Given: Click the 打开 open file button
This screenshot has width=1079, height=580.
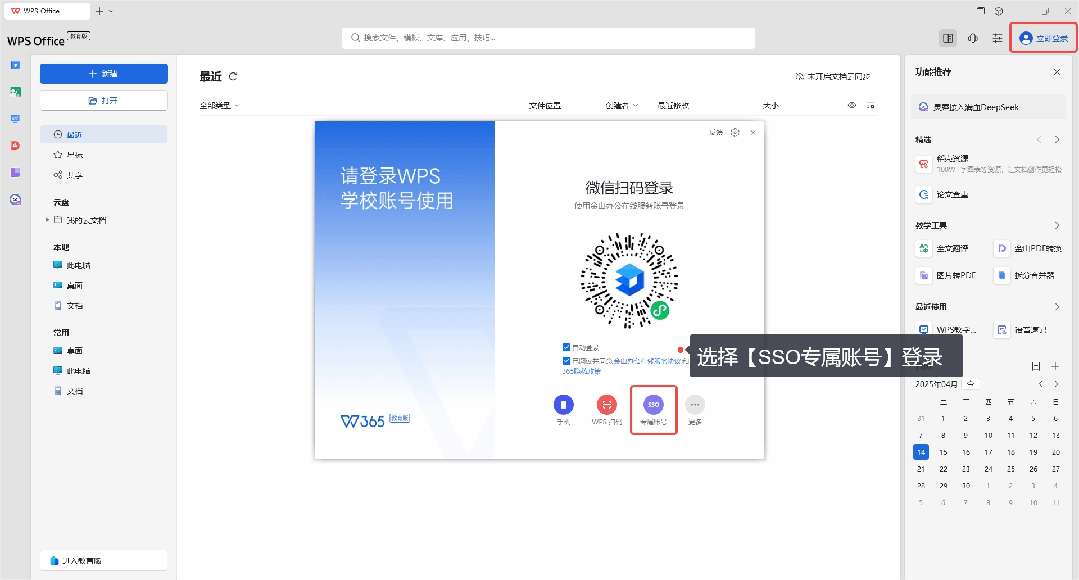Looking at the screenshot, I should click(103, 100).
